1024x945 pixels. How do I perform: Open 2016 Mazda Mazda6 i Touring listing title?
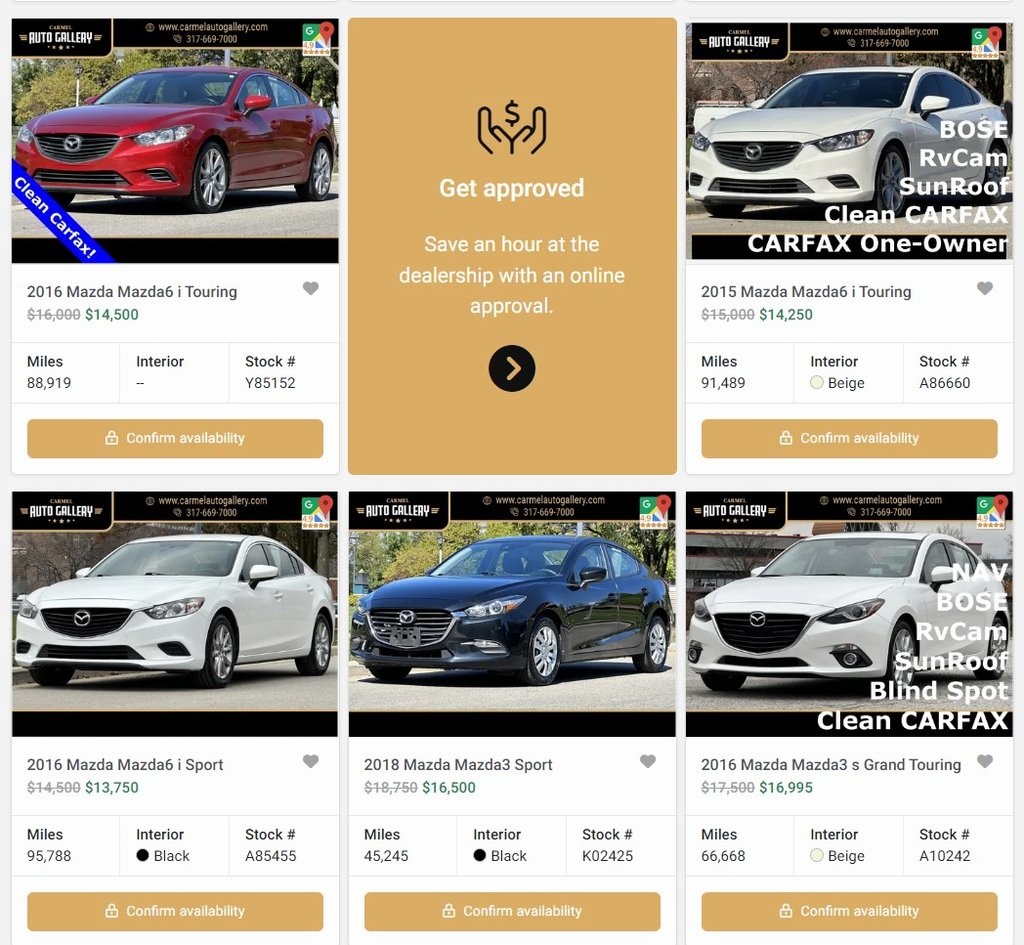pos(132,292)
